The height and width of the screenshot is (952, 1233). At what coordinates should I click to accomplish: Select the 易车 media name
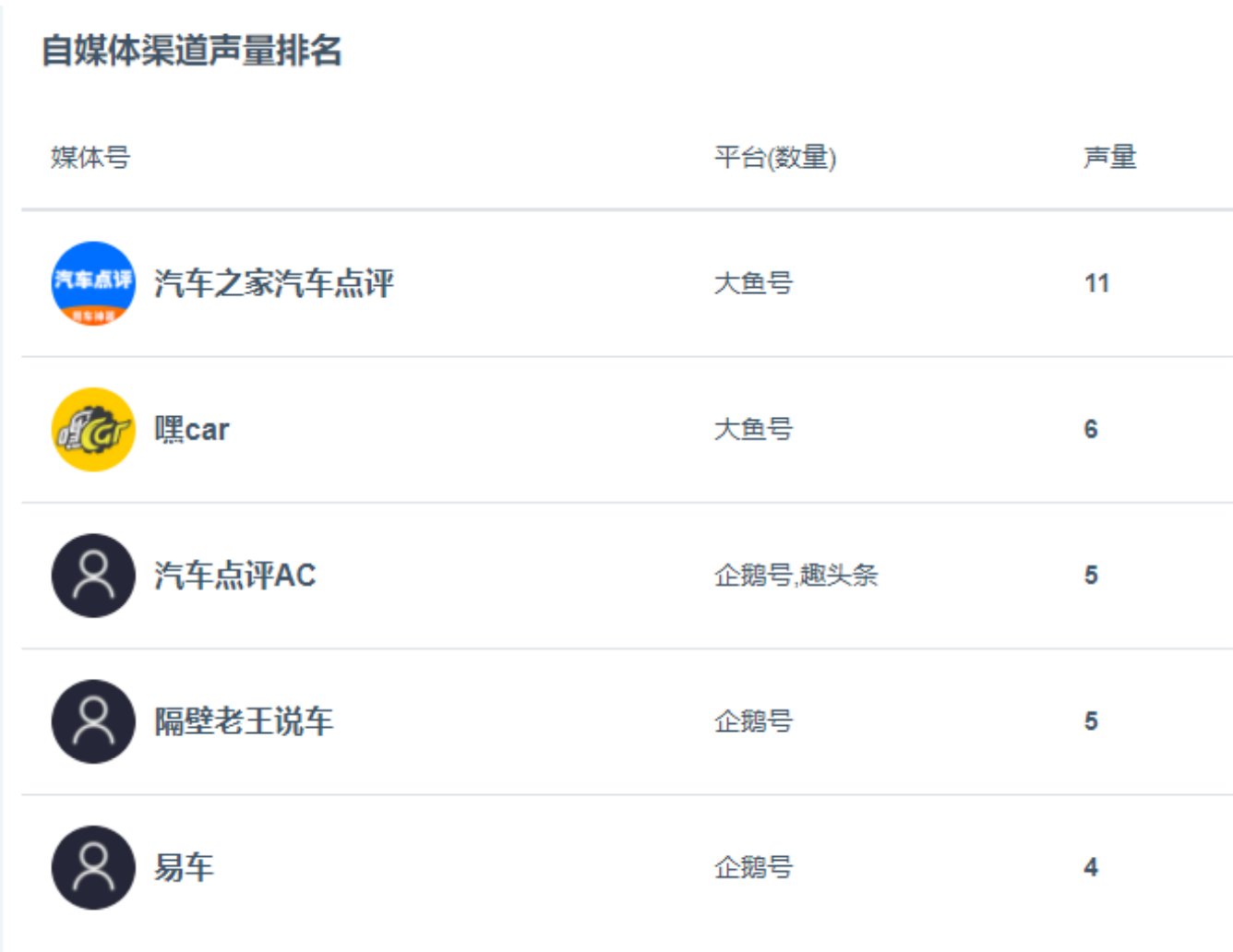(x=184, y=867)
